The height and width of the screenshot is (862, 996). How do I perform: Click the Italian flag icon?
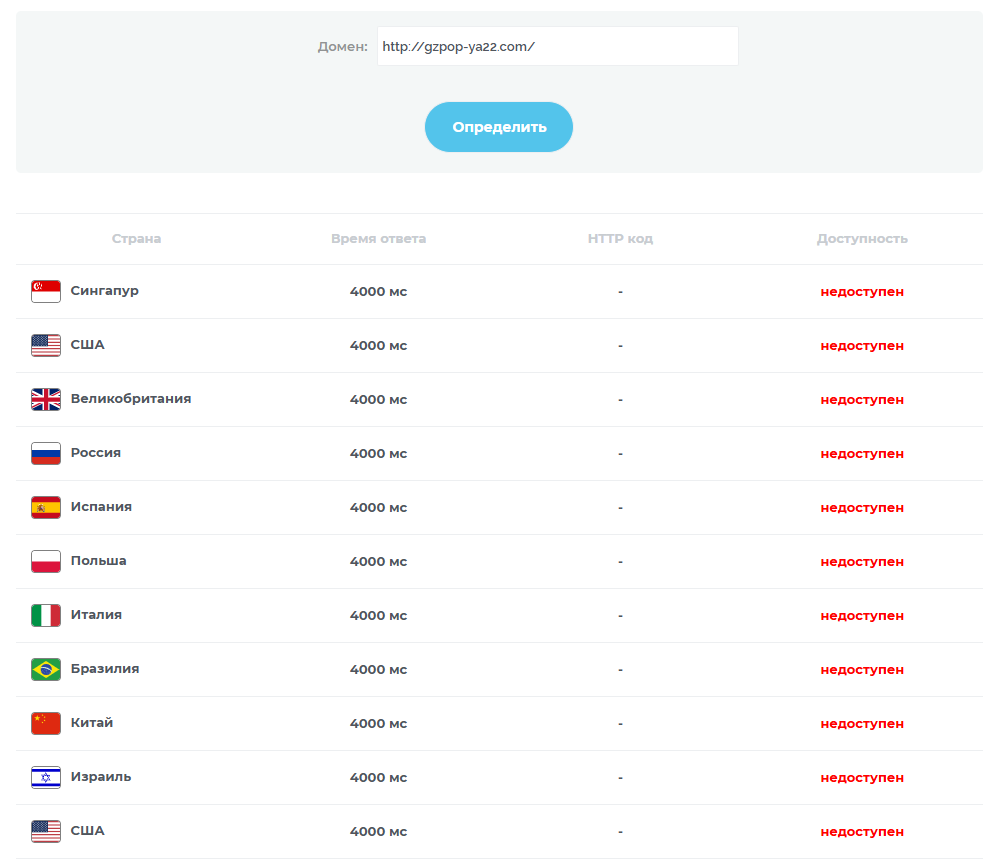46,615
